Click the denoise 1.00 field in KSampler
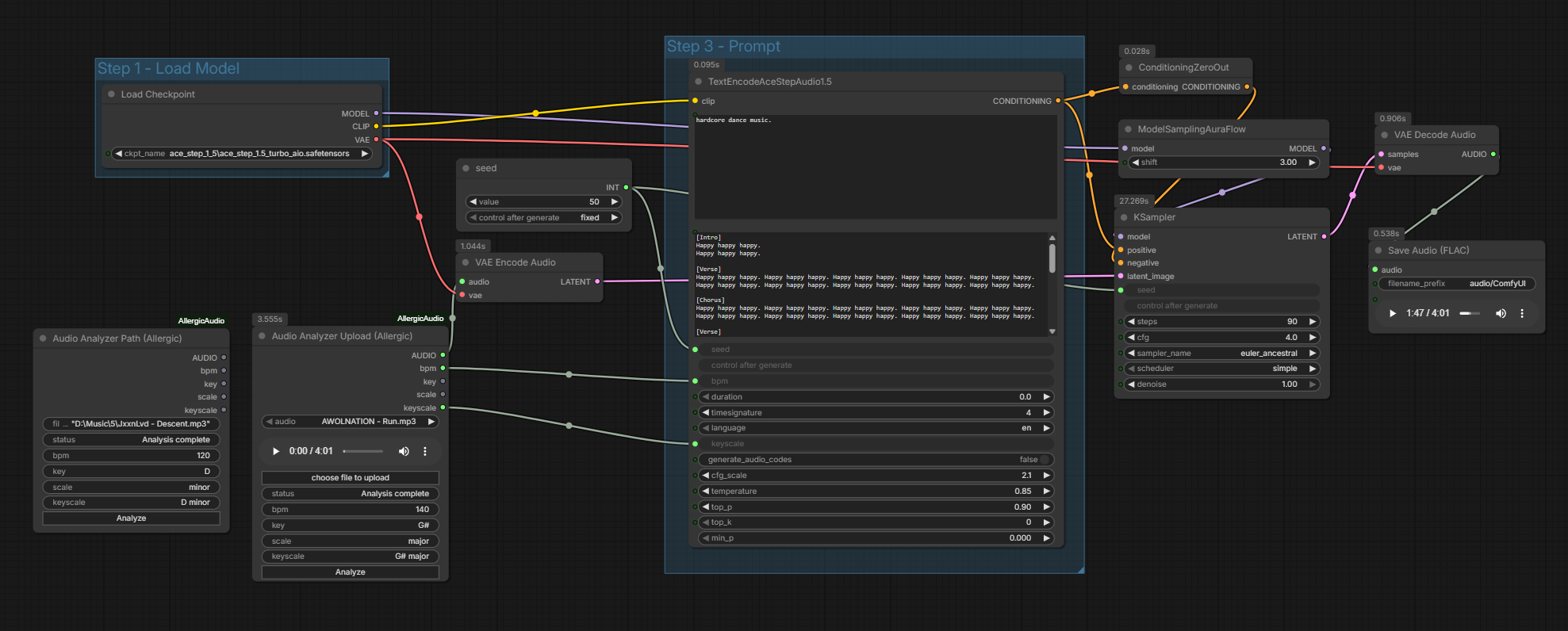Image resolution: width=1568 pixels, height=631 pixels. 1222,384
